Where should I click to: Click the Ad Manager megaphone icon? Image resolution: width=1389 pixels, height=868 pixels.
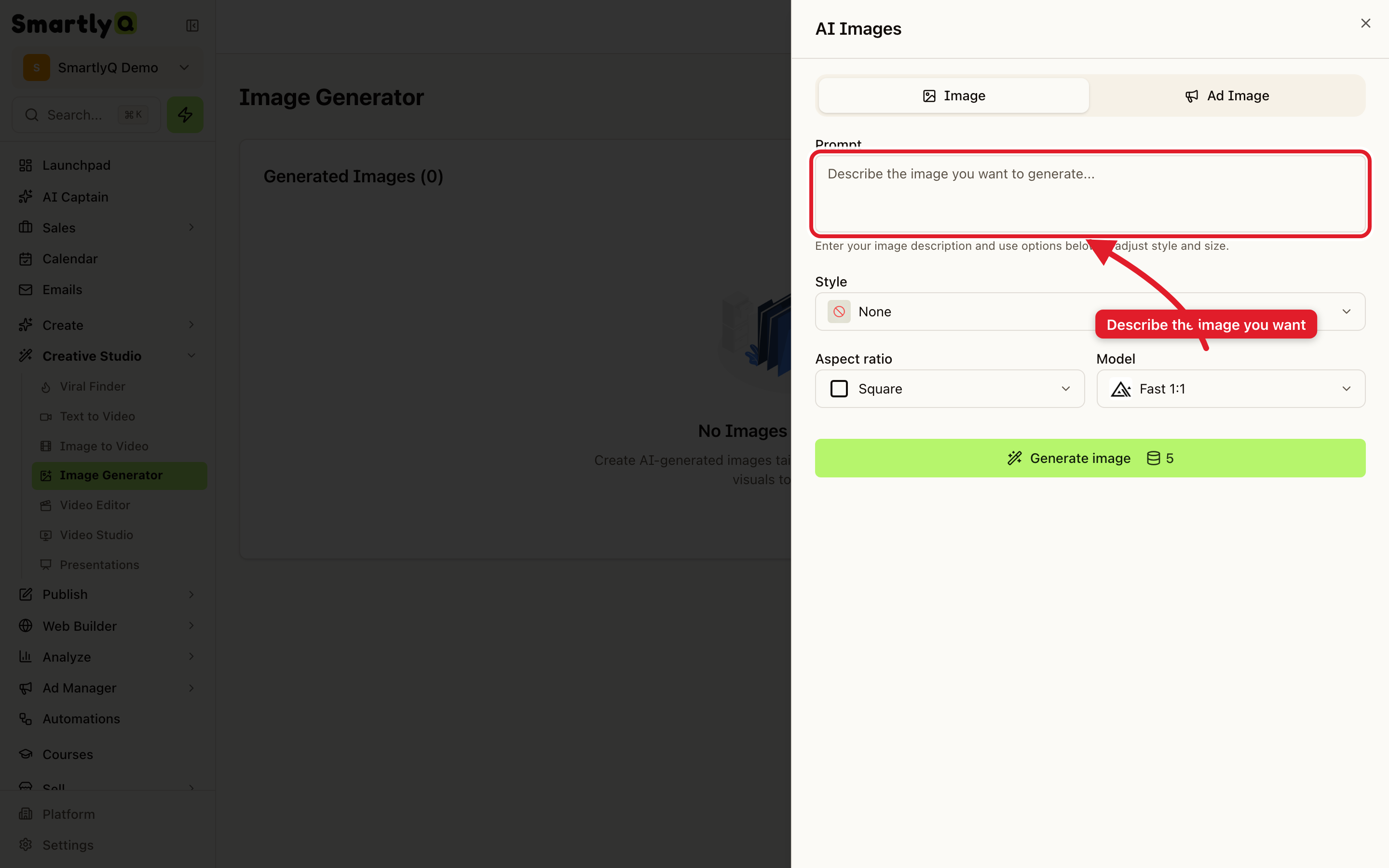click(x=25, y=688)
